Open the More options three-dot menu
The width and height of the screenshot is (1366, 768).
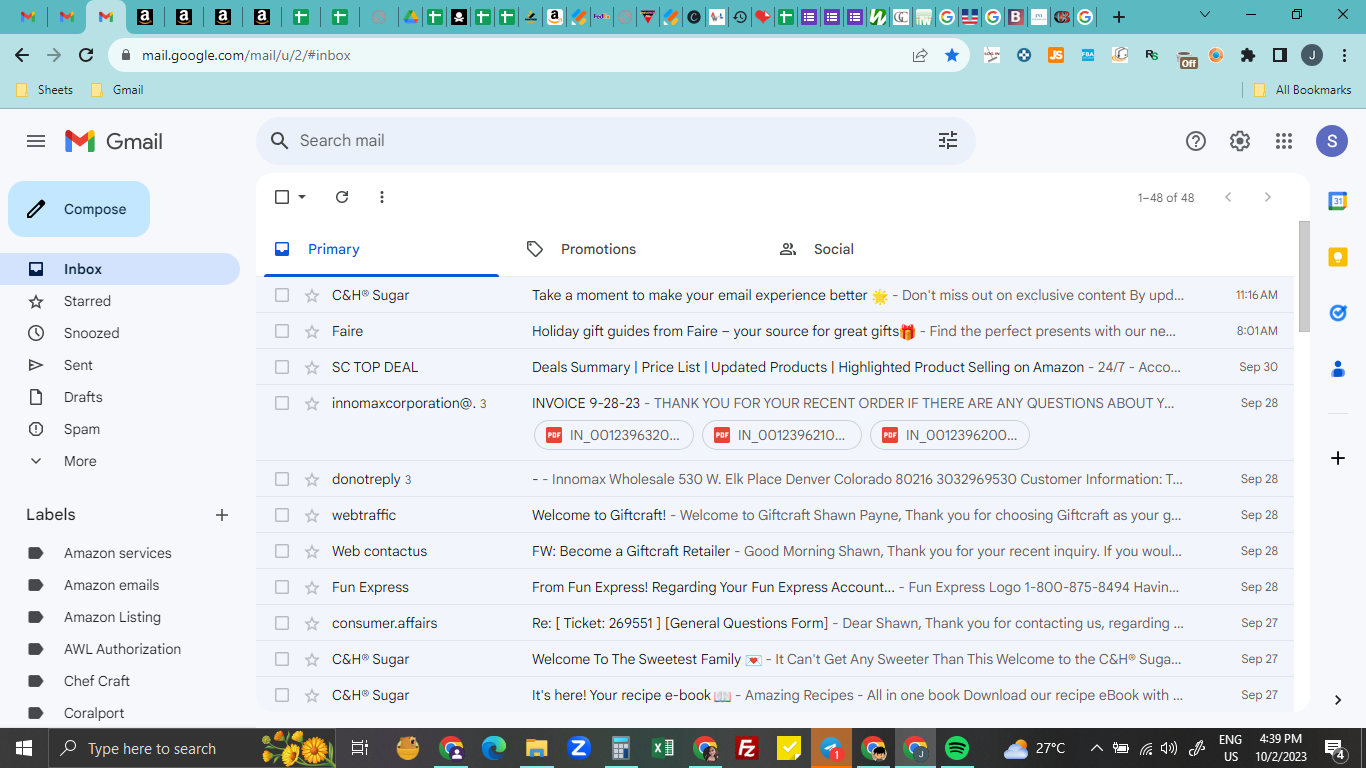coord(382,197)
